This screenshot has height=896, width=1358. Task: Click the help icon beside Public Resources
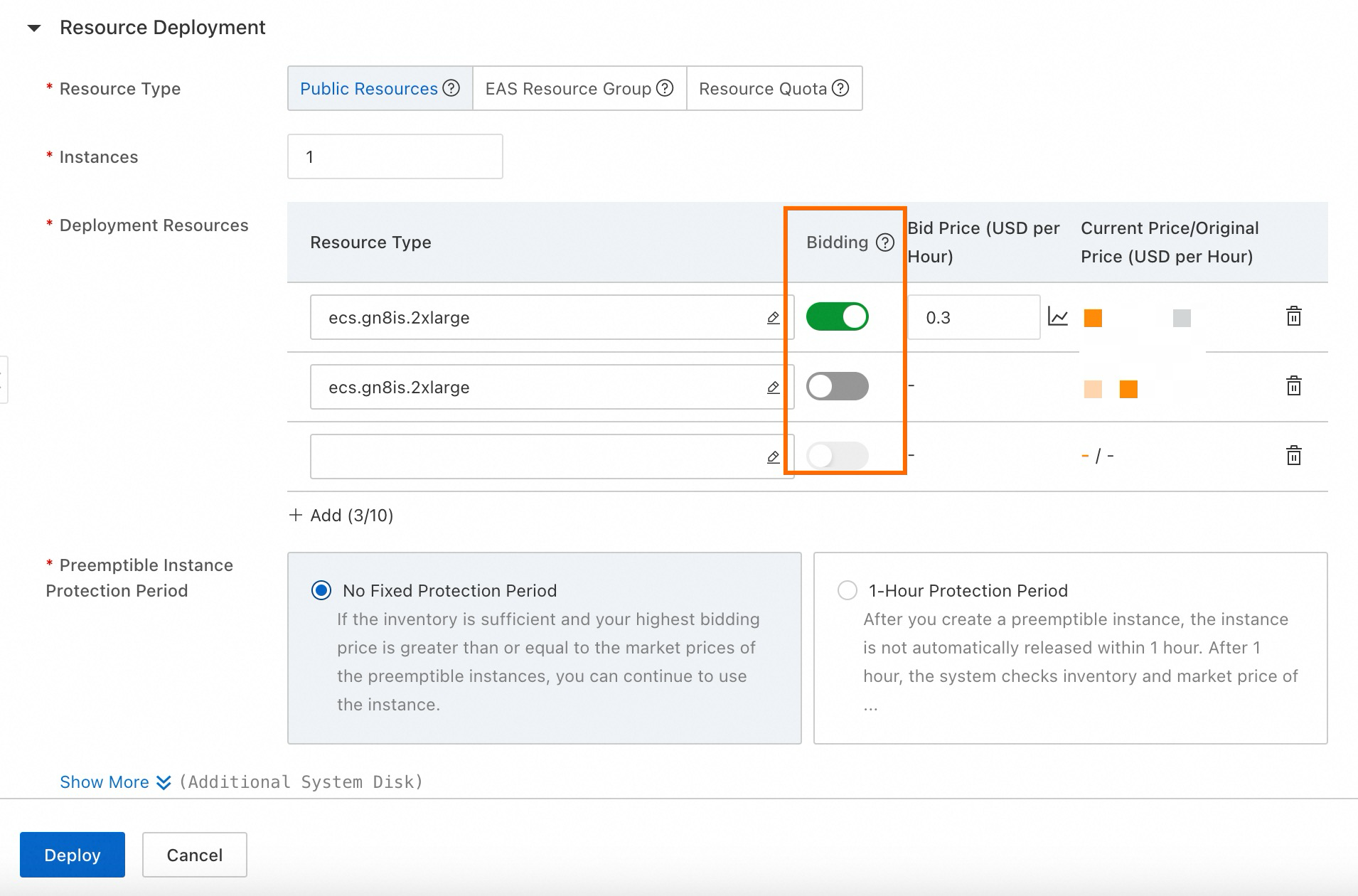click(451, 88)
